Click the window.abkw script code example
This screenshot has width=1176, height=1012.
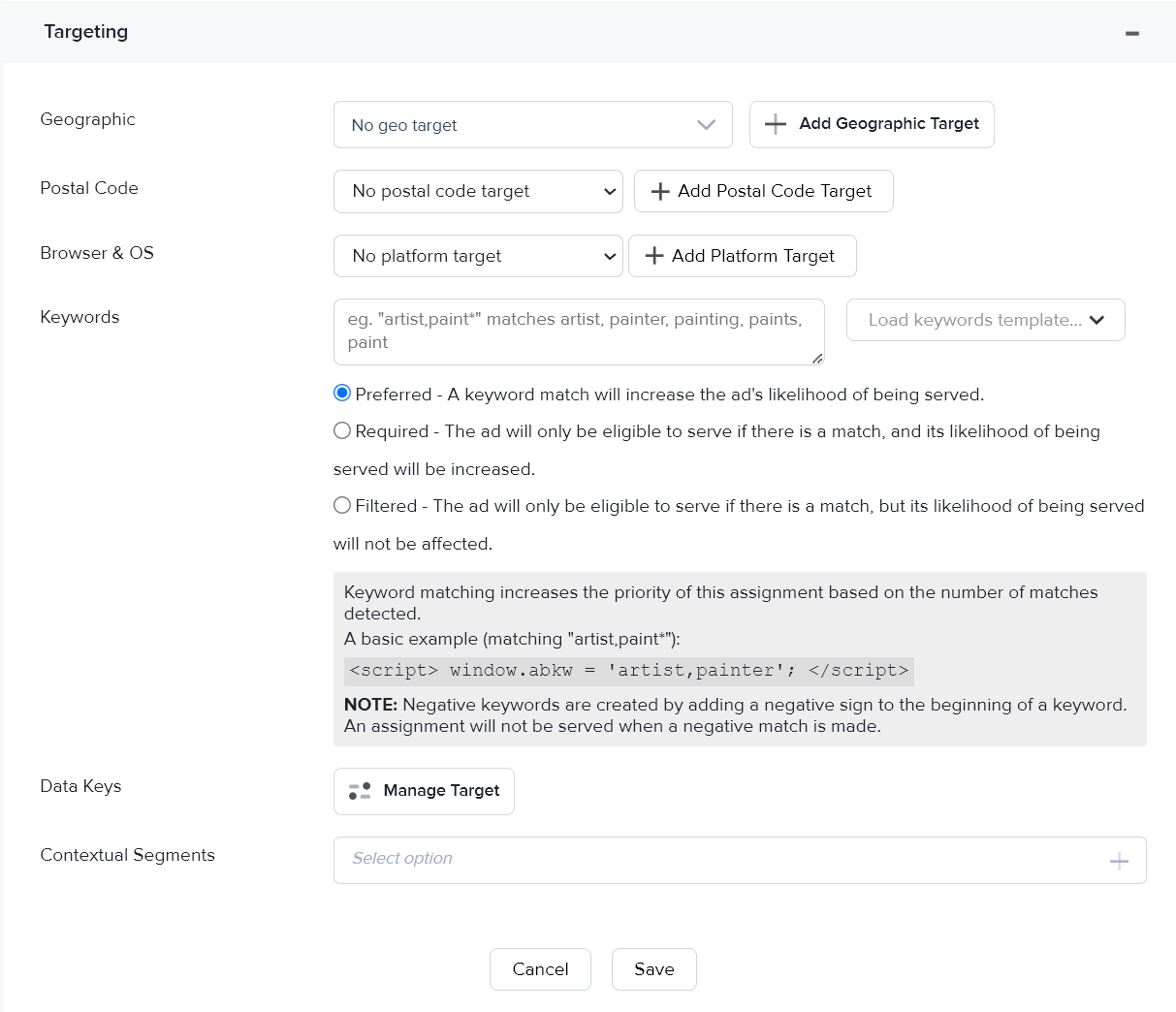coord(629,671)
